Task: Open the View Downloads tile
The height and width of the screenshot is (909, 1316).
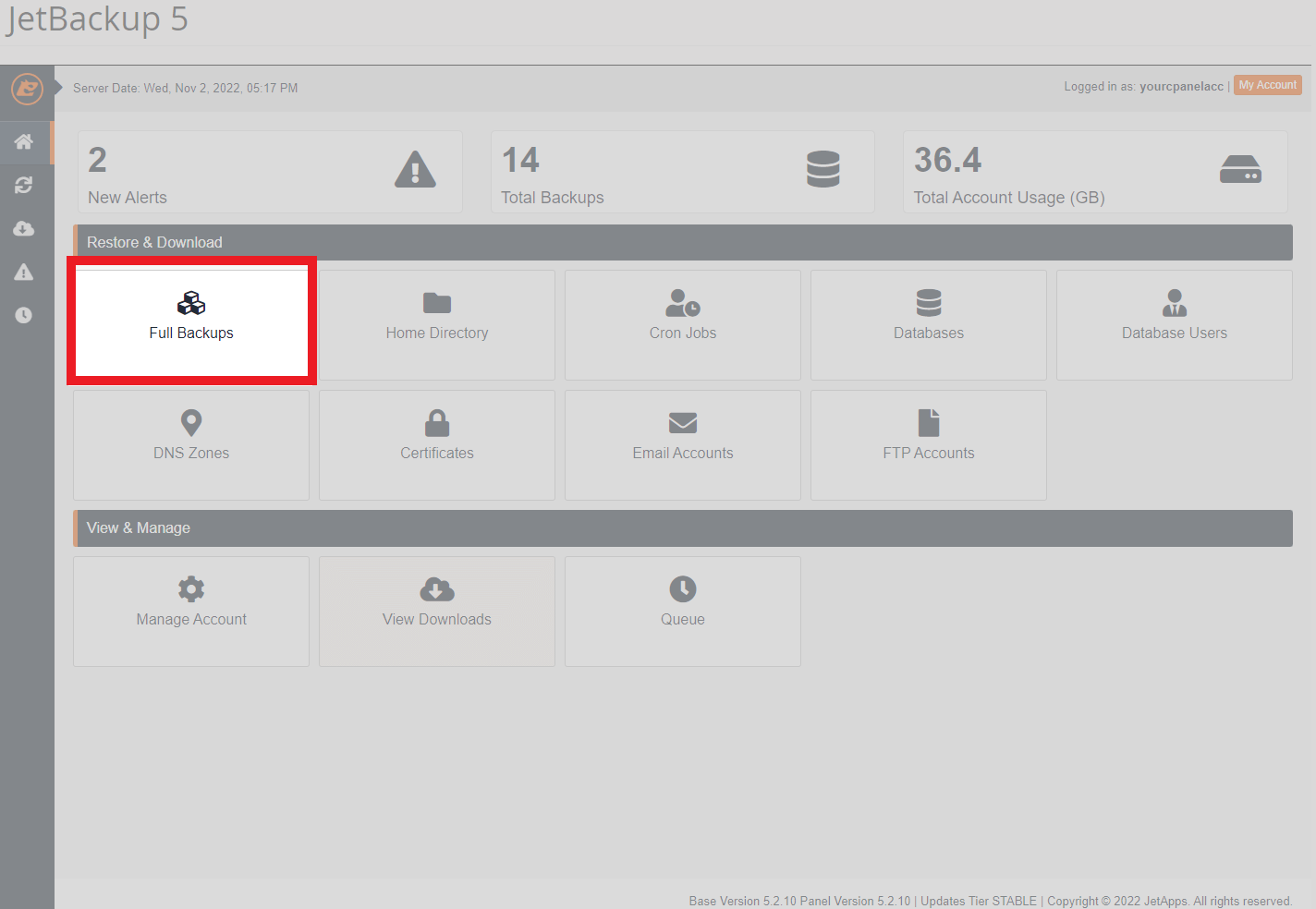Action: 437,611
